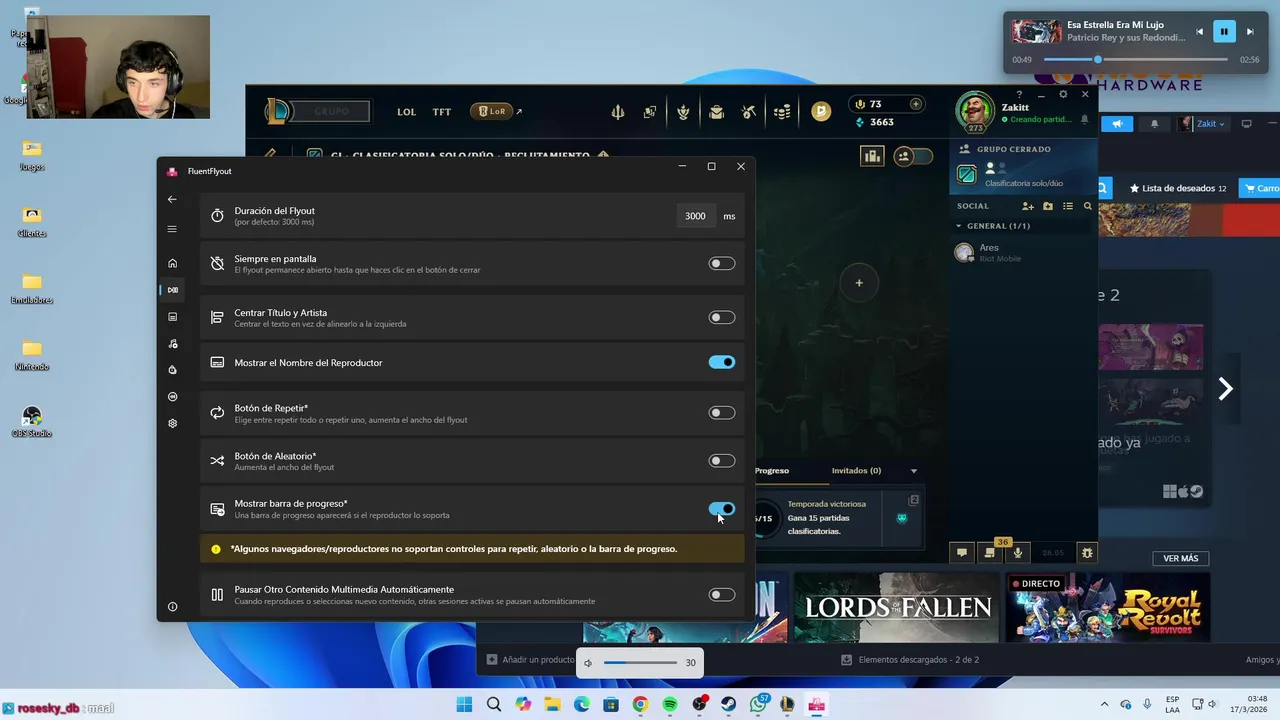
Task: Select friend Ares in League friends list
Action: tap(1023, 252)
